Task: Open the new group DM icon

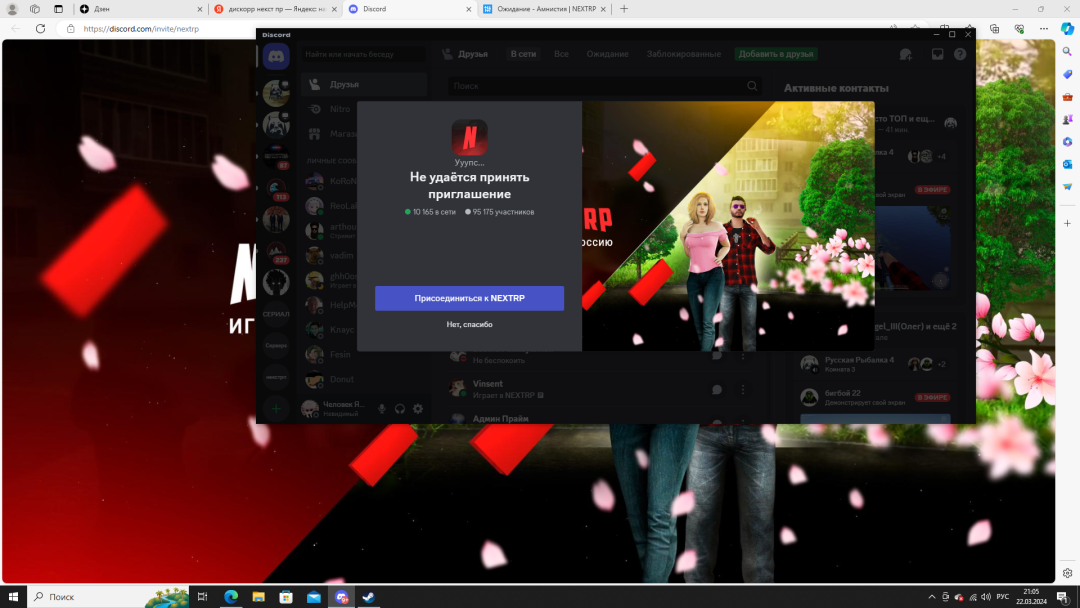Action: pos(906,54)
